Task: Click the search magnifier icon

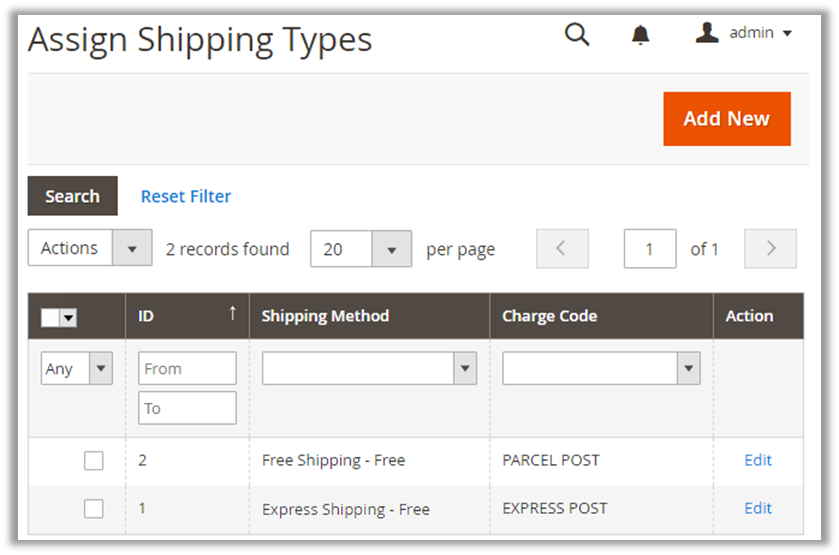Action: coord(577,35)
